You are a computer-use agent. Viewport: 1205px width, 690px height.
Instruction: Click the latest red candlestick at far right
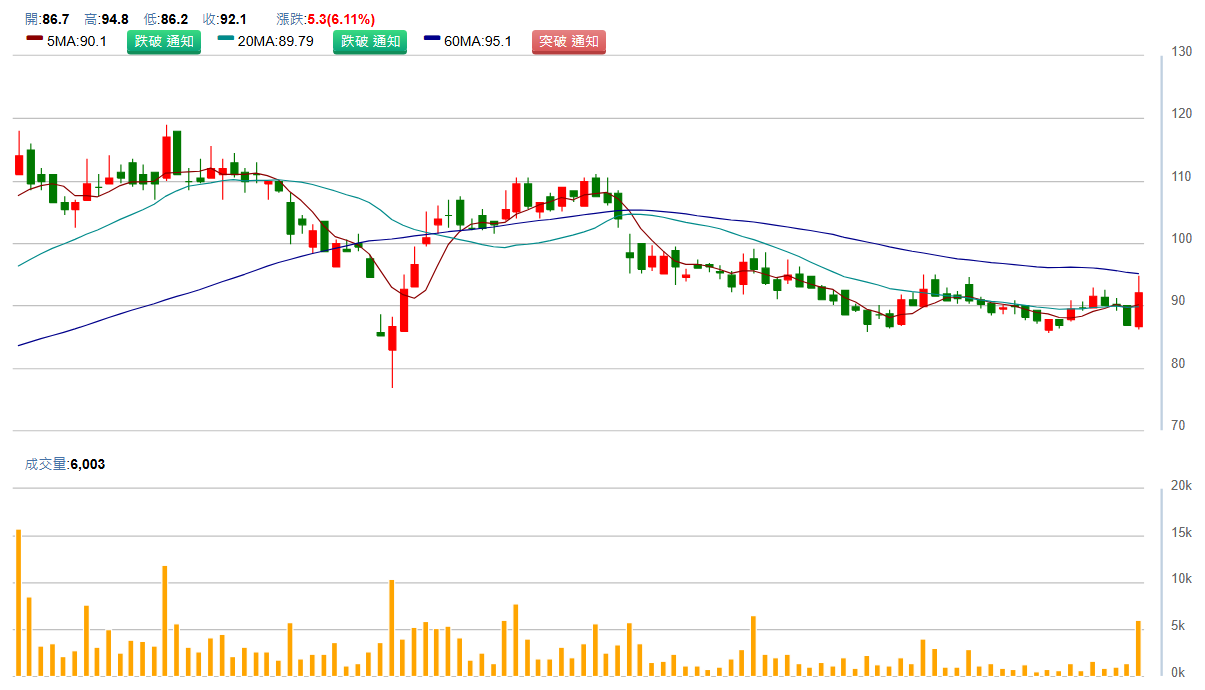click(x=1138, y=309)
